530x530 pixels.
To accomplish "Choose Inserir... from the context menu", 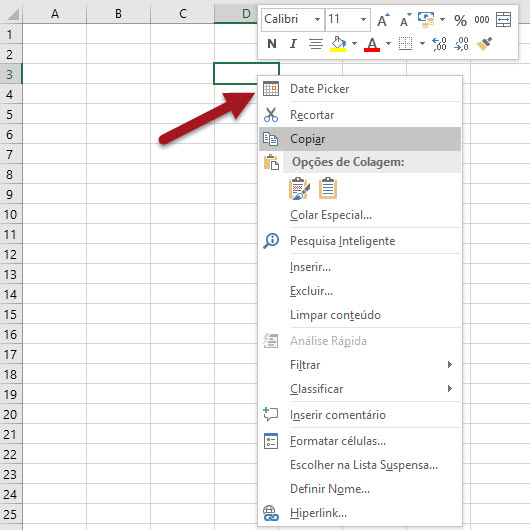I will [x=360, y=267].
